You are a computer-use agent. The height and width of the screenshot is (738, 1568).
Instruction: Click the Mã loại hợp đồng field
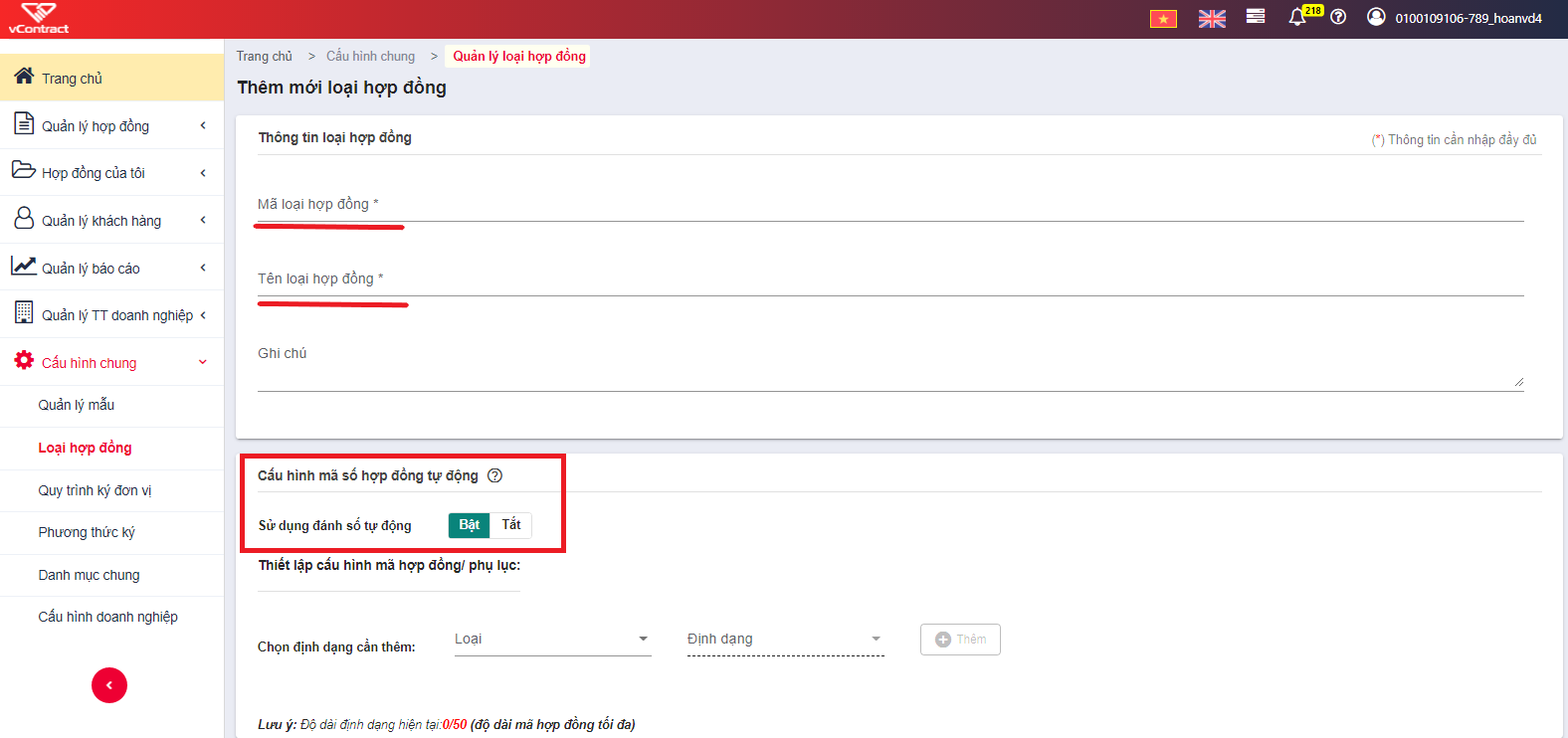click(x=890, y=204)
